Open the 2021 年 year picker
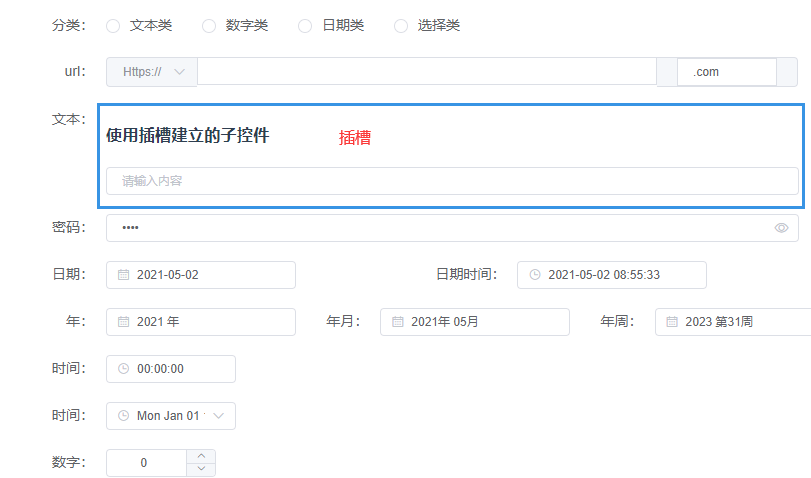The width and height of the screenshot is (811, 478). (x=201, y=322)
